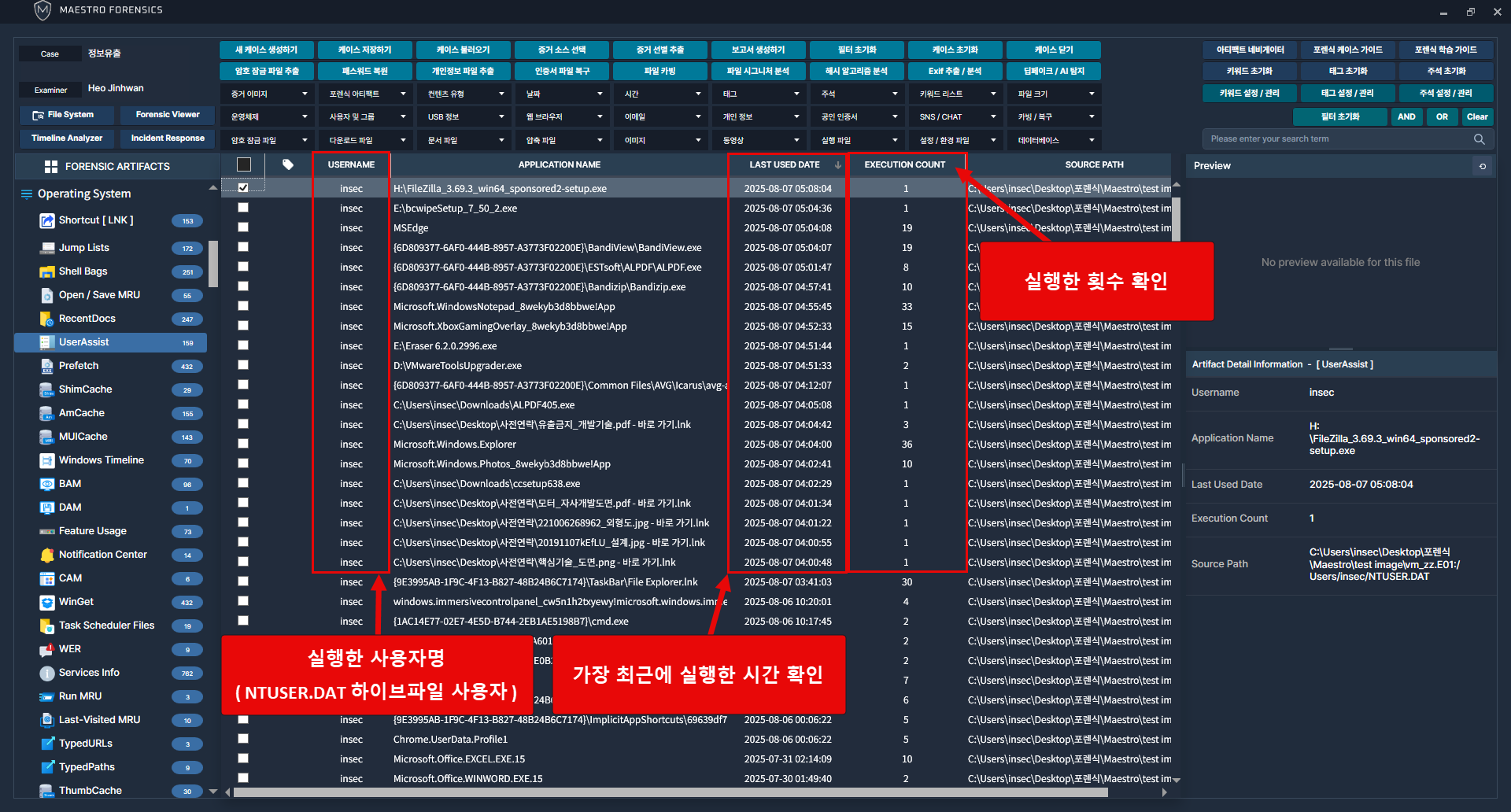Click the Prefetch artifact icon
This screenshot has height=812, width=1511.
(46, 366)
